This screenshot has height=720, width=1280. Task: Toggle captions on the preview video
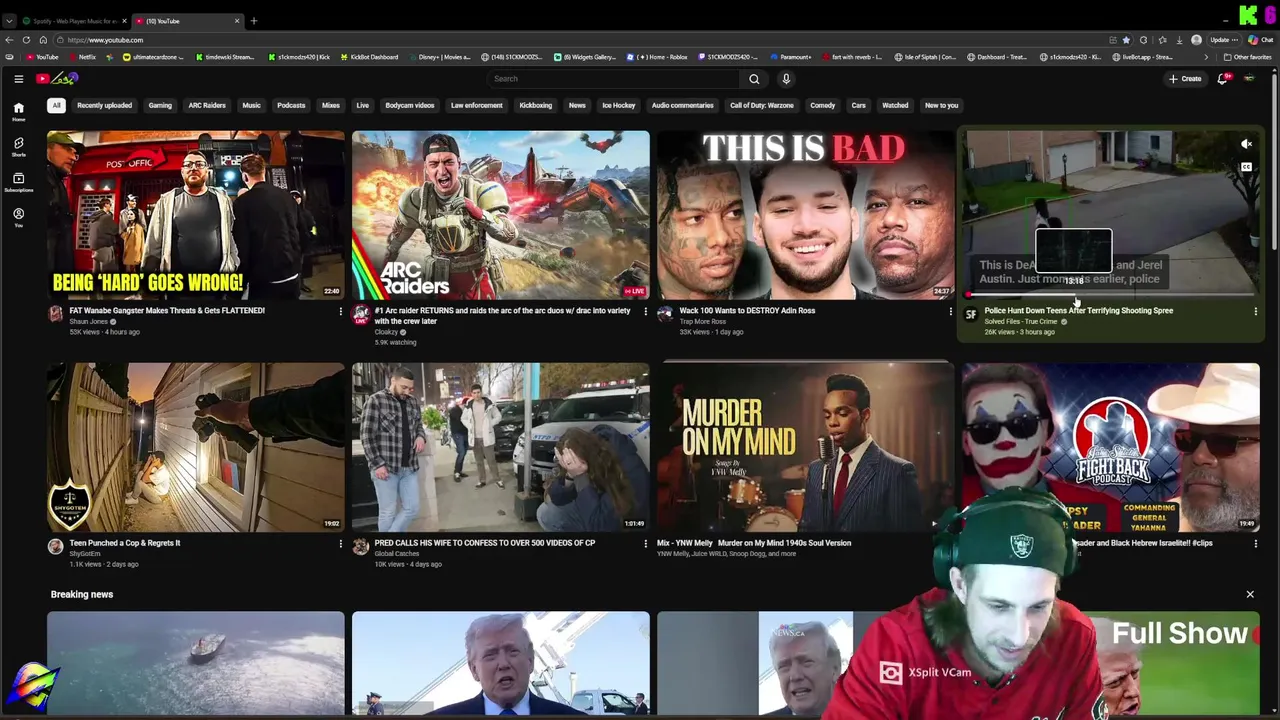(x=1246, y=167)
